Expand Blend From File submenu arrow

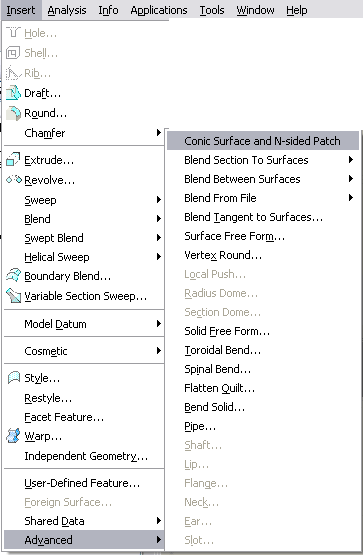[x=351, y=198]
